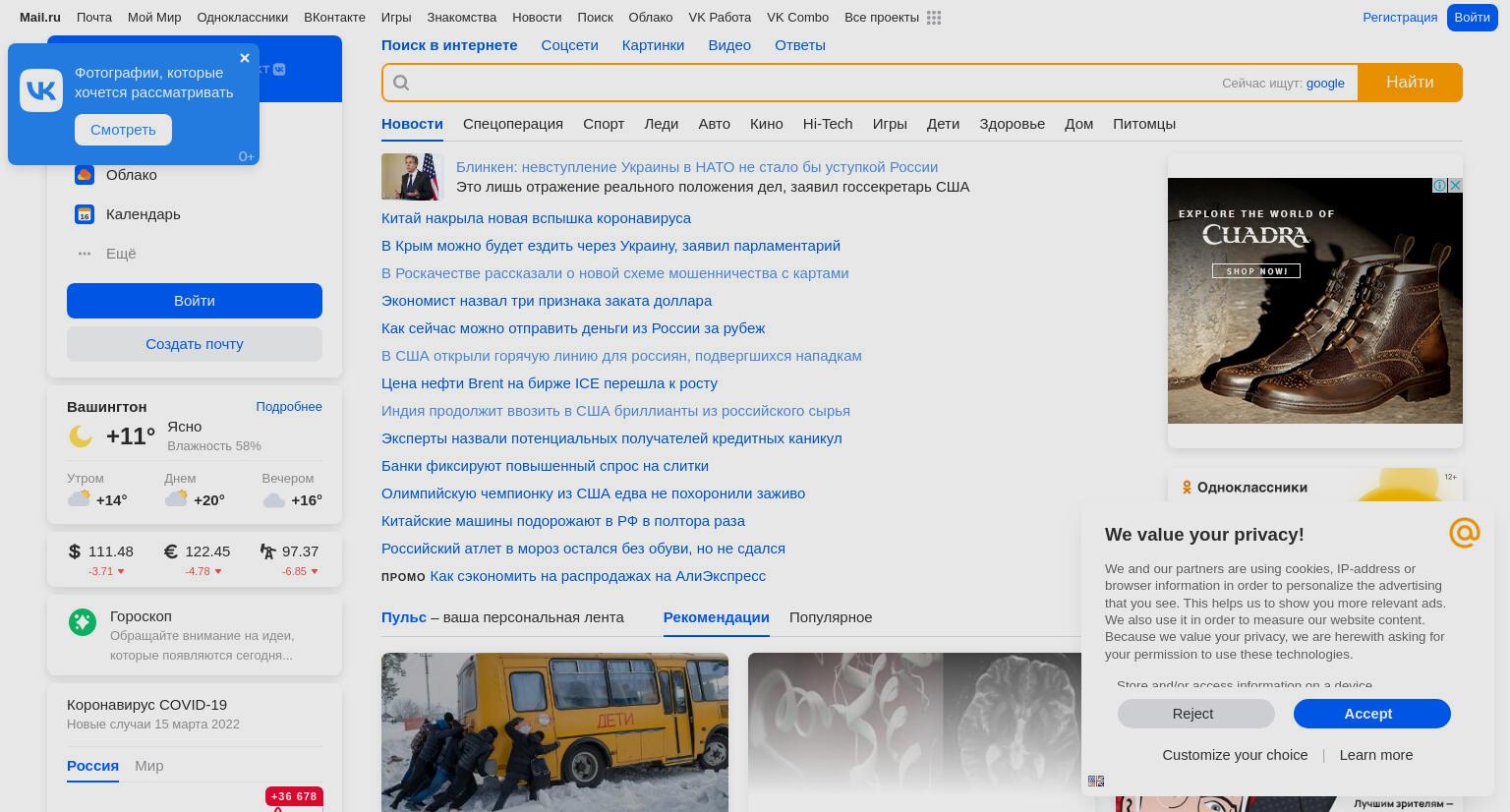Screen dimensions: 1510x812
Task: Accept the privacy cookies
Action: click(1371, 714)
